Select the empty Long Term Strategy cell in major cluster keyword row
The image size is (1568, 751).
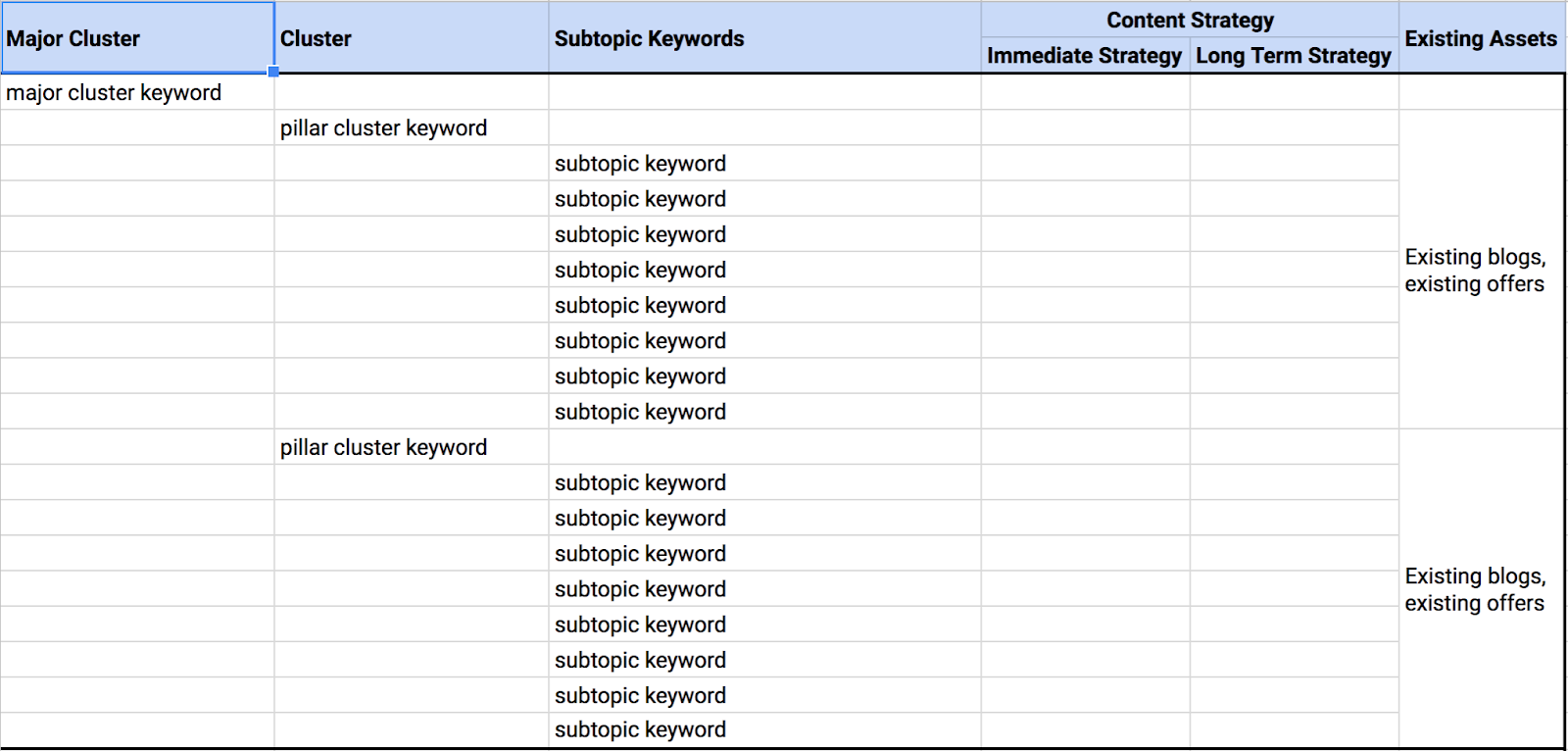click(x=1294, y=92)
